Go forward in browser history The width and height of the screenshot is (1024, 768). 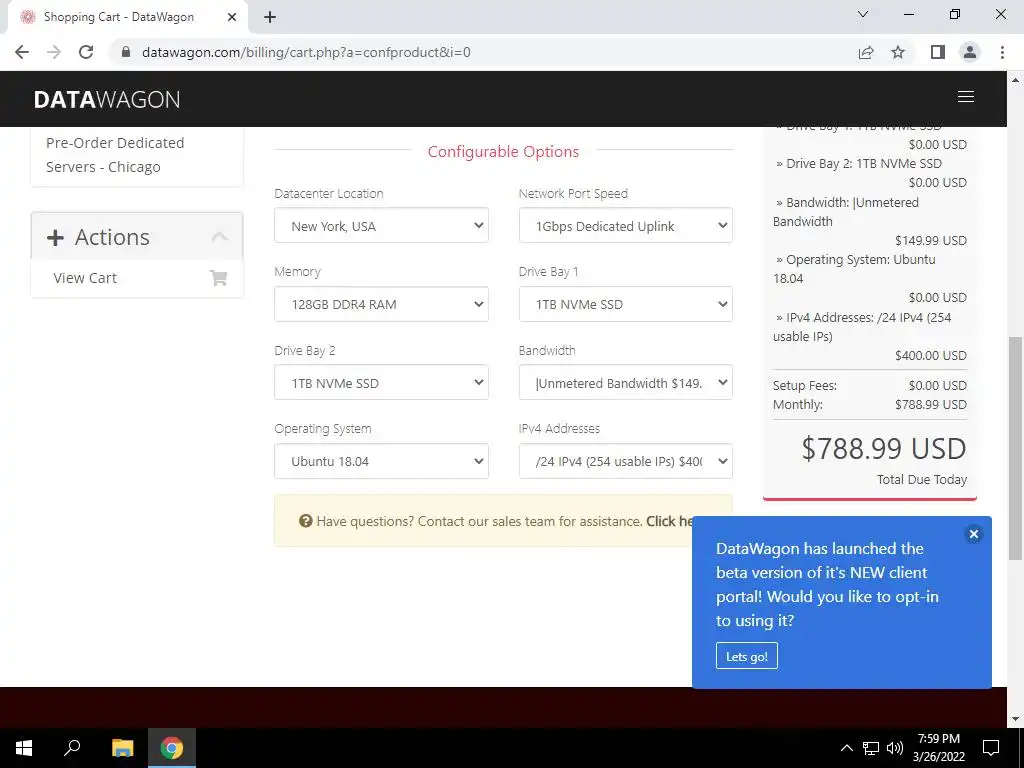(x=54, y=52)
